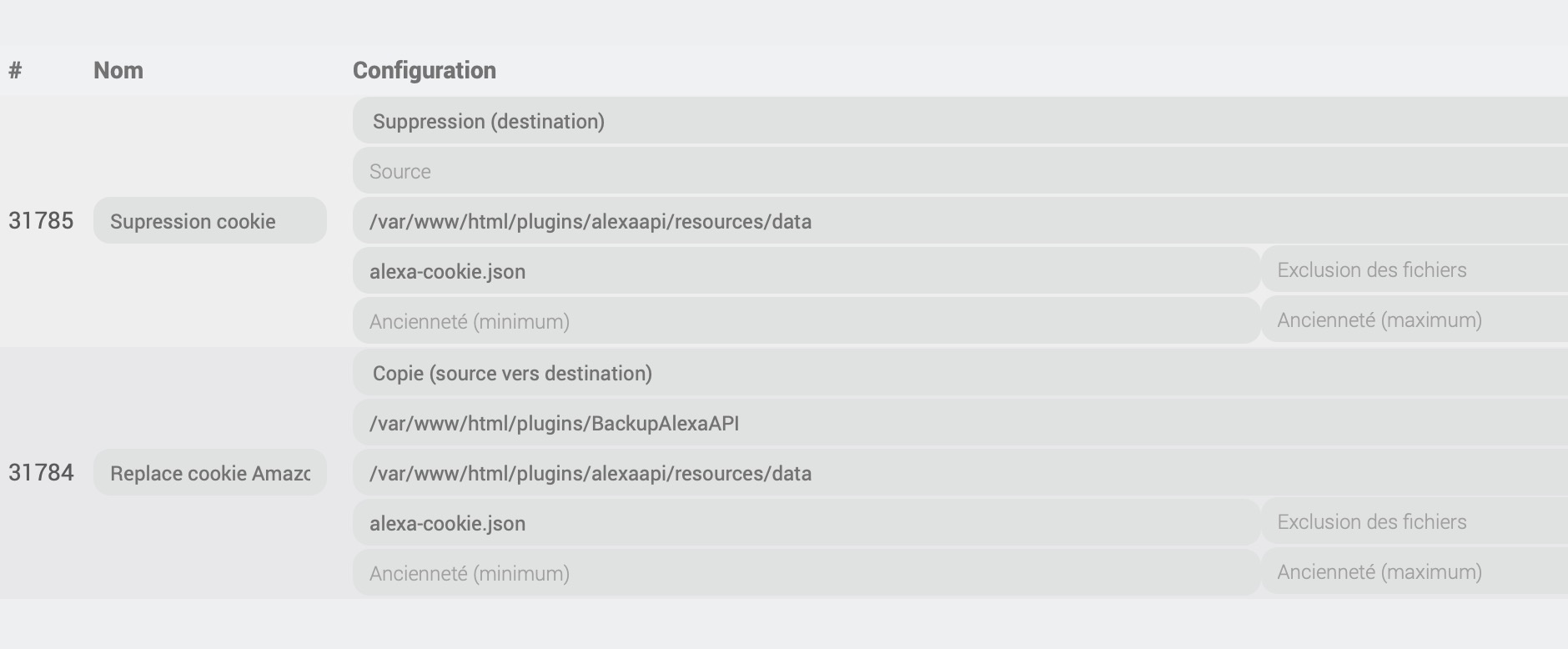Select alexa-cookie.json field in Supression cookie row
The height and width of the screenshot is (649, 1568).
point(806,271)
